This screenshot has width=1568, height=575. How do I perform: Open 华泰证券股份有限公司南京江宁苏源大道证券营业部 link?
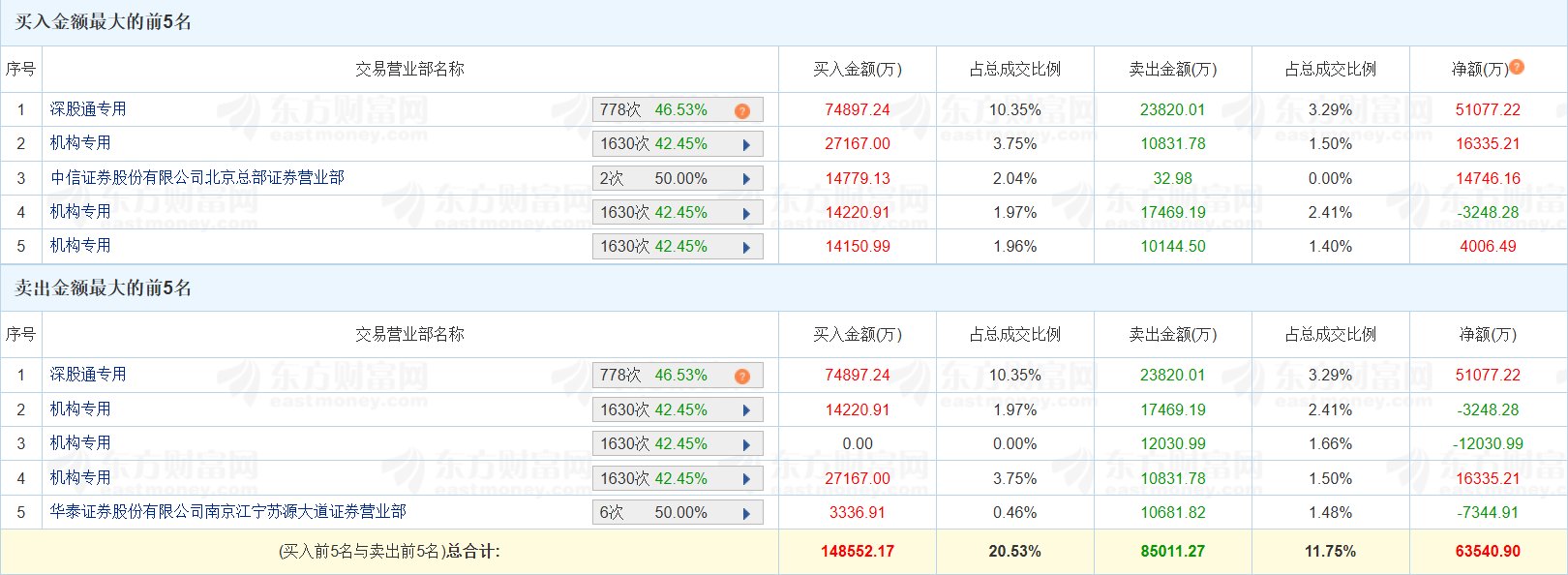[228, 512]
